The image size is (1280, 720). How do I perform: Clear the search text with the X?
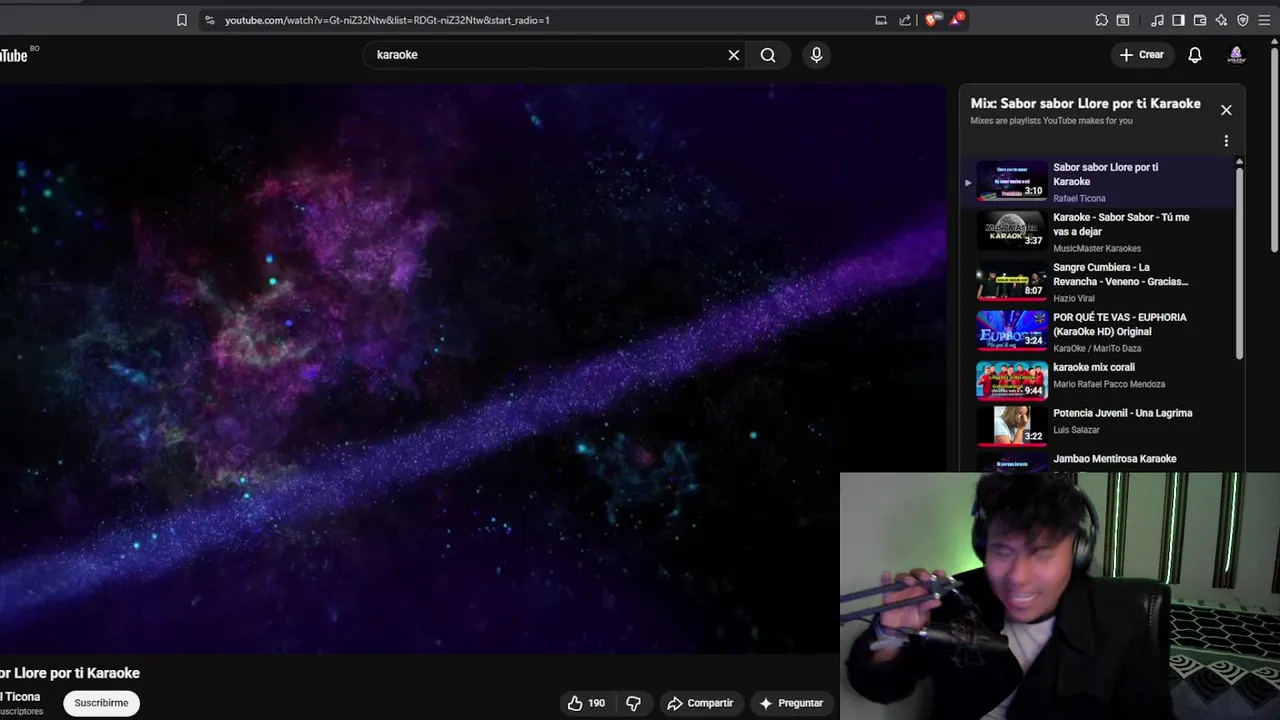pyautogui.click(x=734, y=55)
